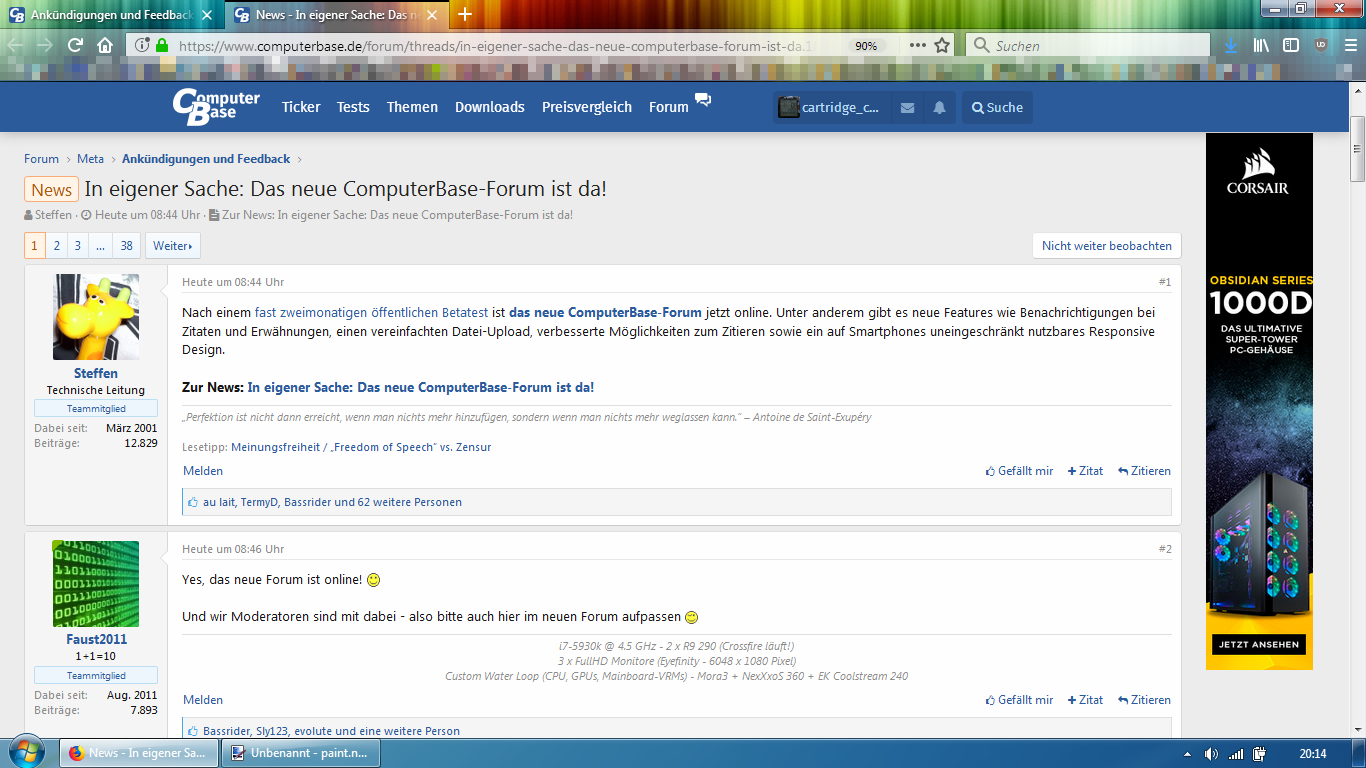
Task: Click the Firefox Suchen search field
Action: pos(1088,45)
